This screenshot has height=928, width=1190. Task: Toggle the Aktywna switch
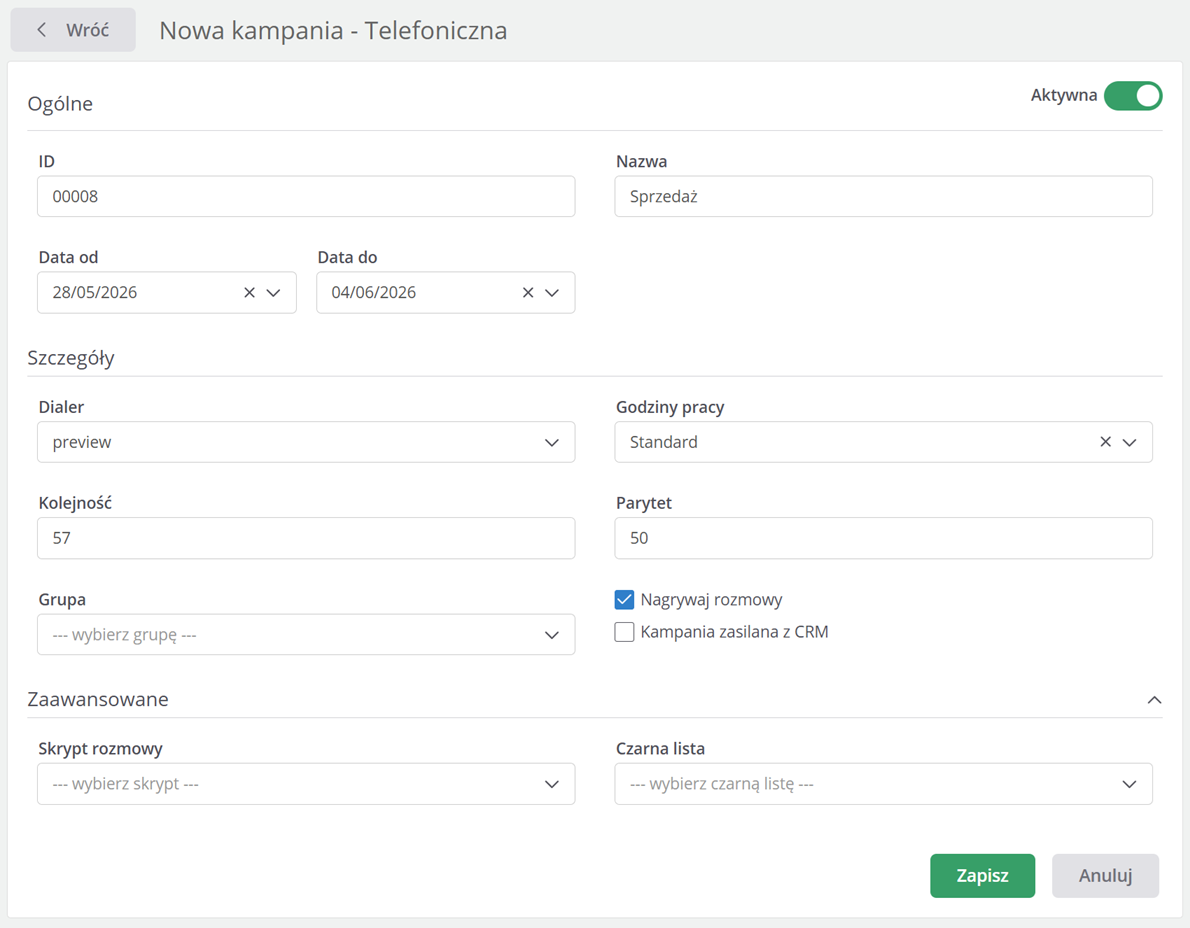[x=1132, y=96]
